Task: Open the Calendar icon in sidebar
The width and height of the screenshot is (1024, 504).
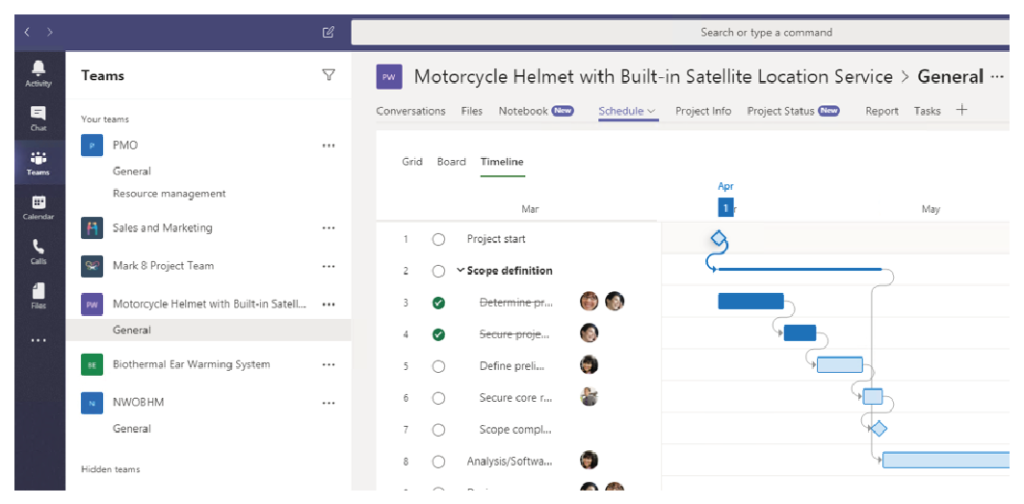Action: click(x=39, y=207)
